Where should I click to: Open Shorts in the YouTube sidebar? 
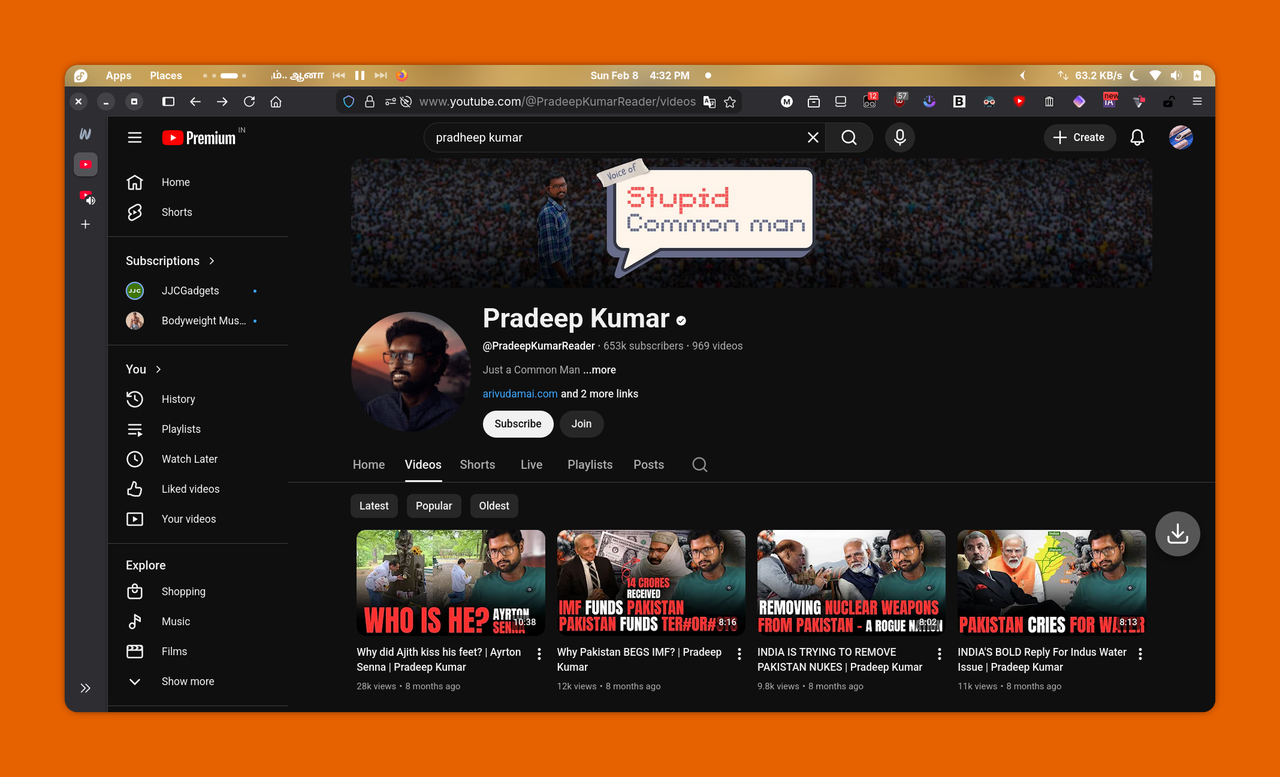coord(198,212)
